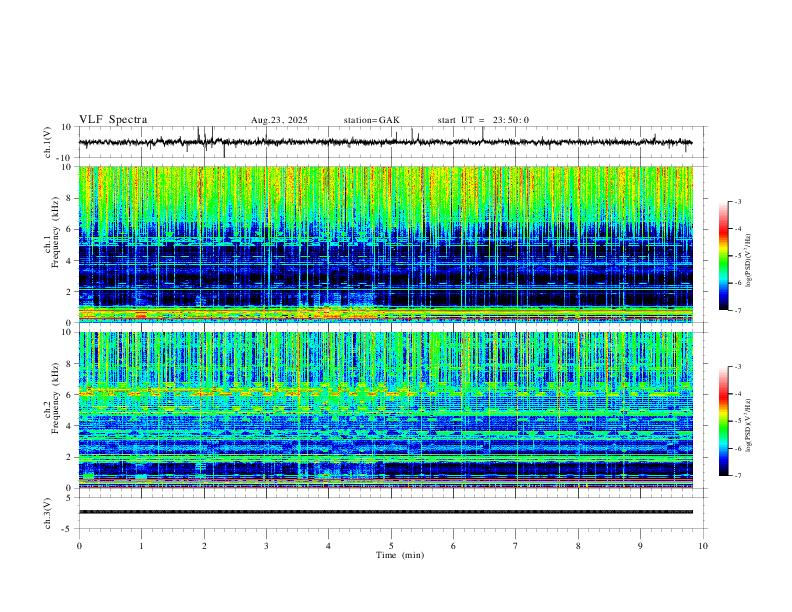Click time axis tick label "4"
The height and width of the screenshot is (612, 792).
click(328, 546)
